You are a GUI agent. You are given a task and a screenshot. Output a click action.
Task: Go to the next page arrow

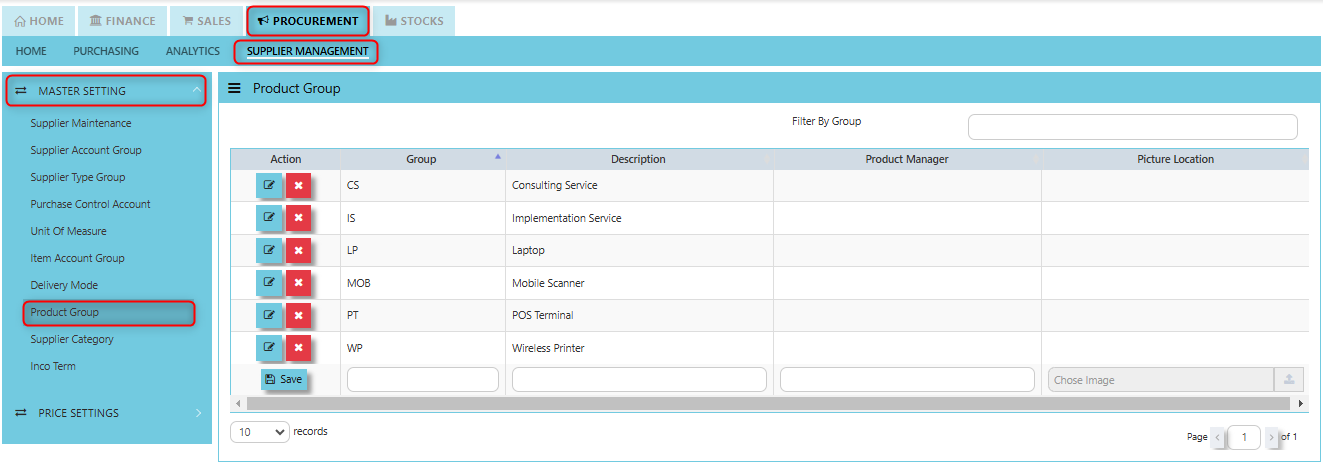(1272, 437)
